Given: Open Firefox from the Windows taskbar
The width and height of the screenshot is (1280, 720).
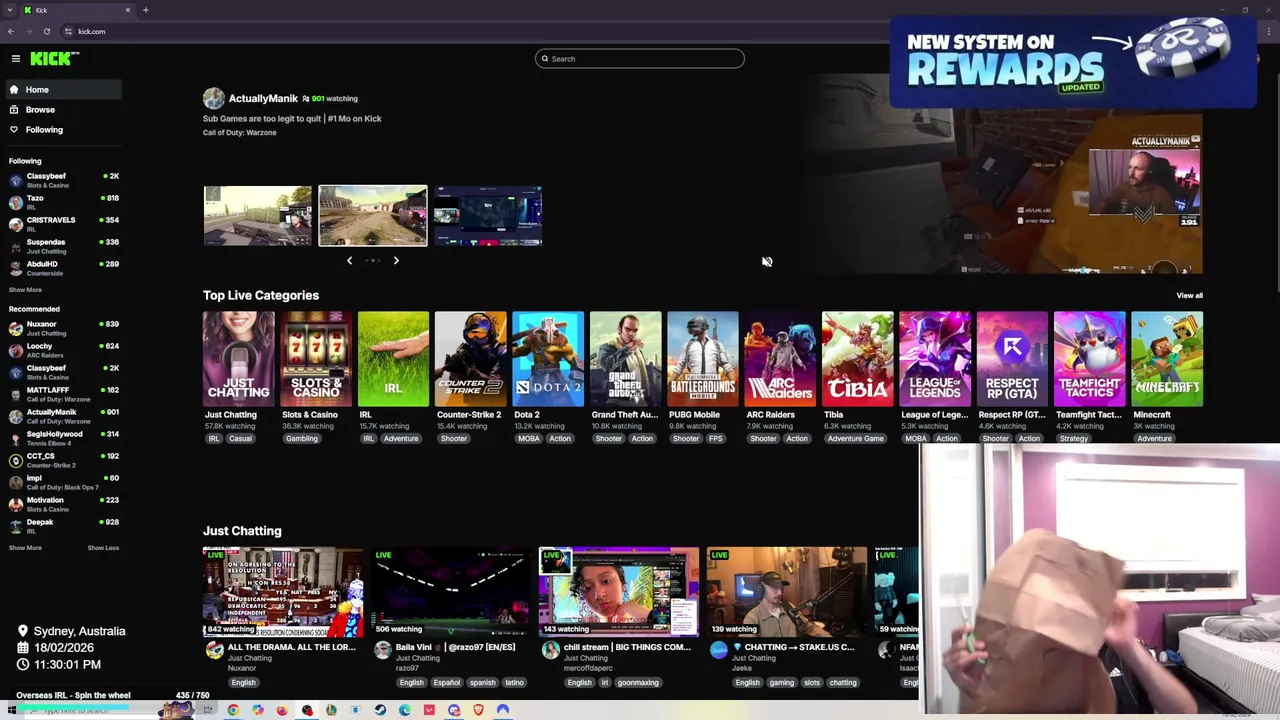Looking at the screenshot, I should (282, 710).
